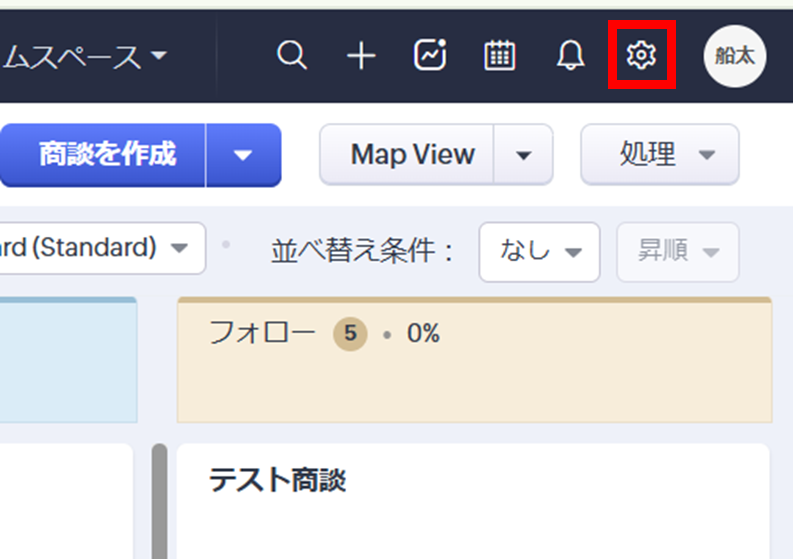Expand arrow beside 商談を作成 button

click(243, 155)
